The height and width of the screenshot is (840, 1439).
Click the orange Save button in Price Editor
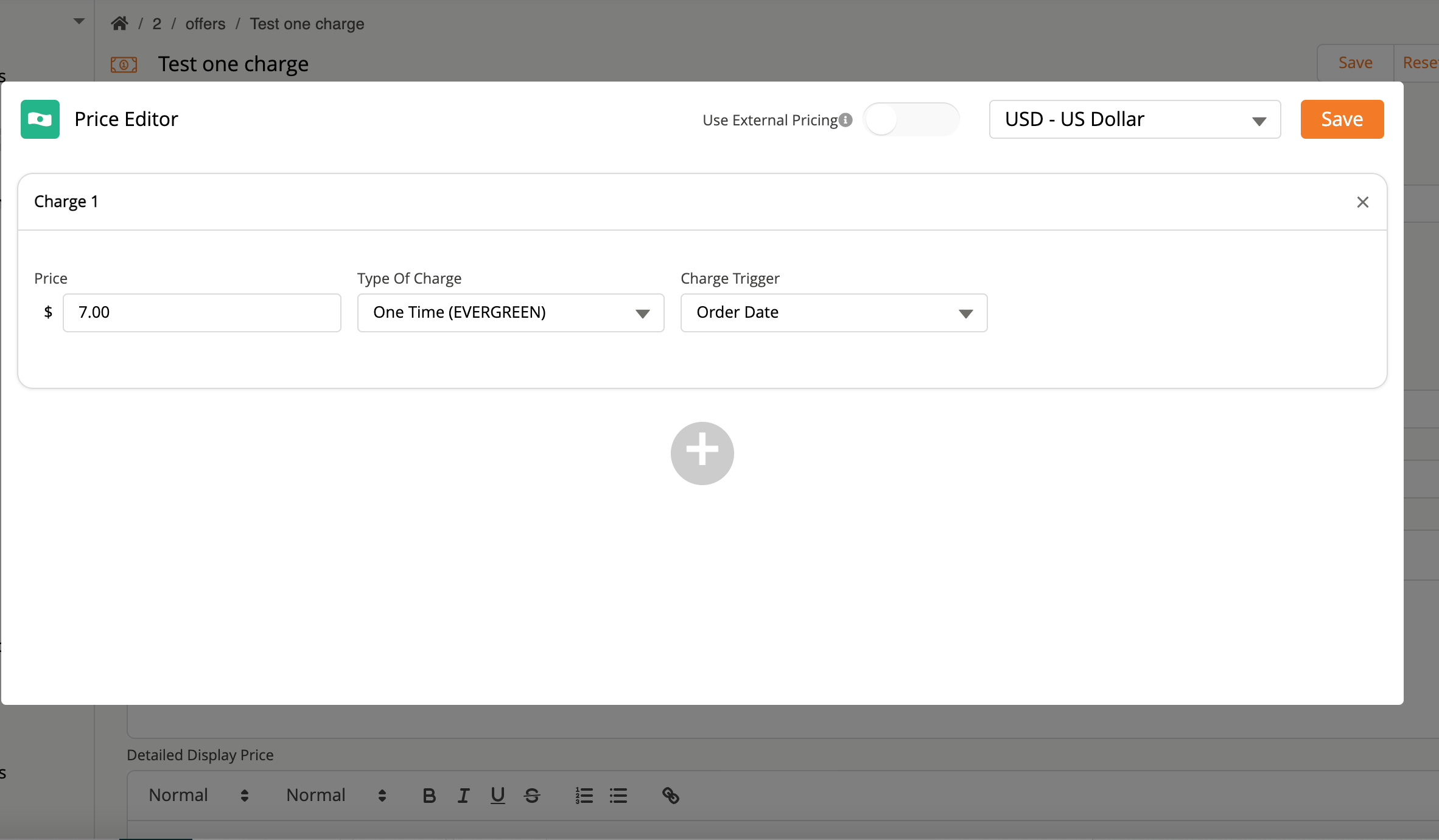tap(1342, 119)
